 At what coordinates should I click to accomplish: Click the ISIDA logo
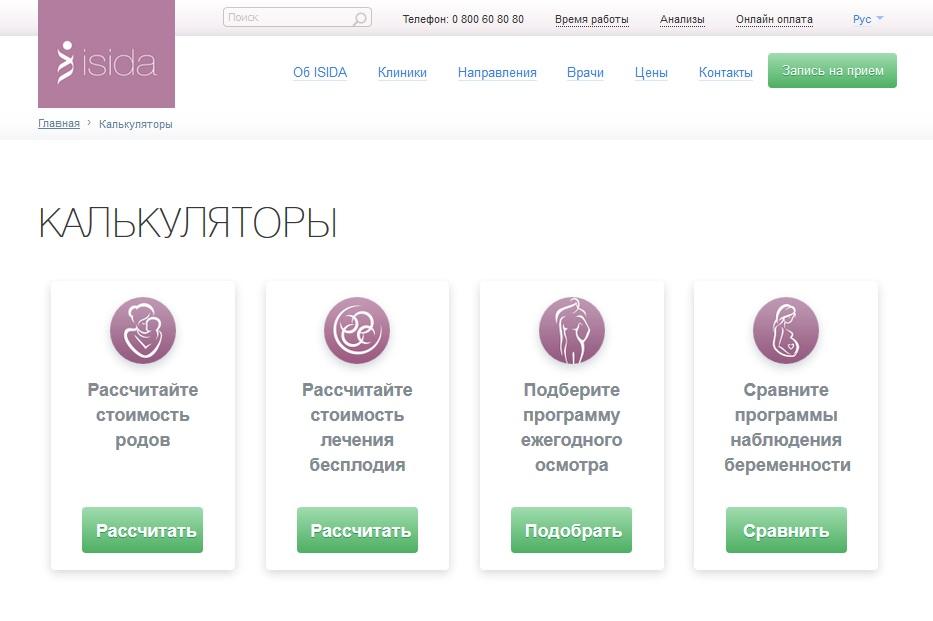click(x=107, y=54)
